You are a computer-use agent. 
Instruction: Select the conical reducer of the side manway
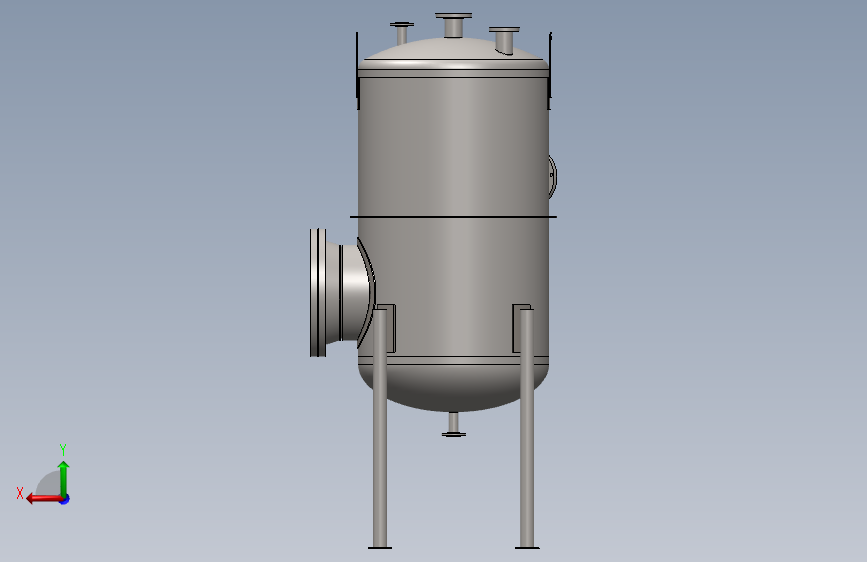[333, 293]
